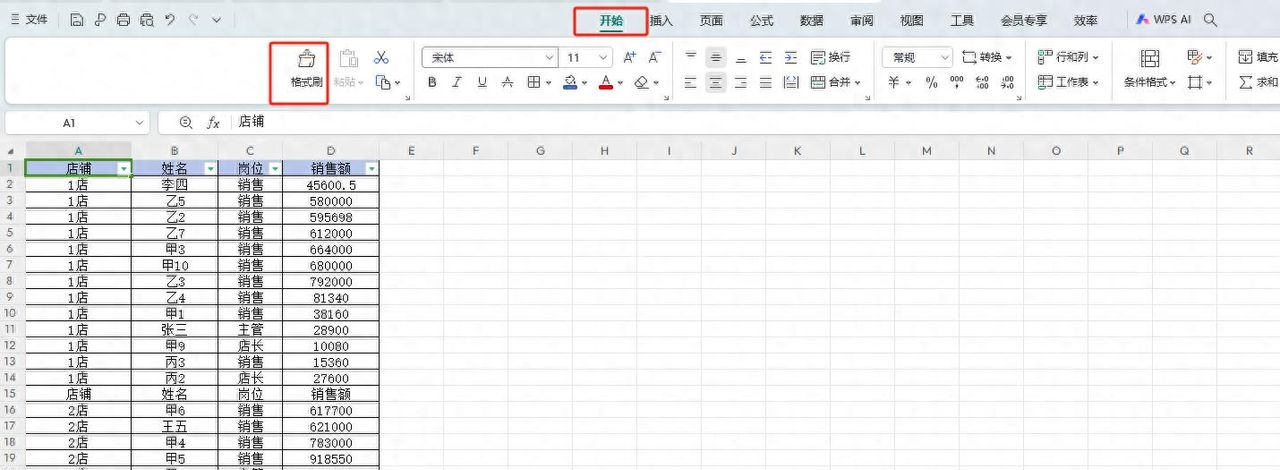Image resolution: width=1280 pixels, height=470 pixels.
Task: Click the Cut scissors icon
Action: click(x=381, y=58)
